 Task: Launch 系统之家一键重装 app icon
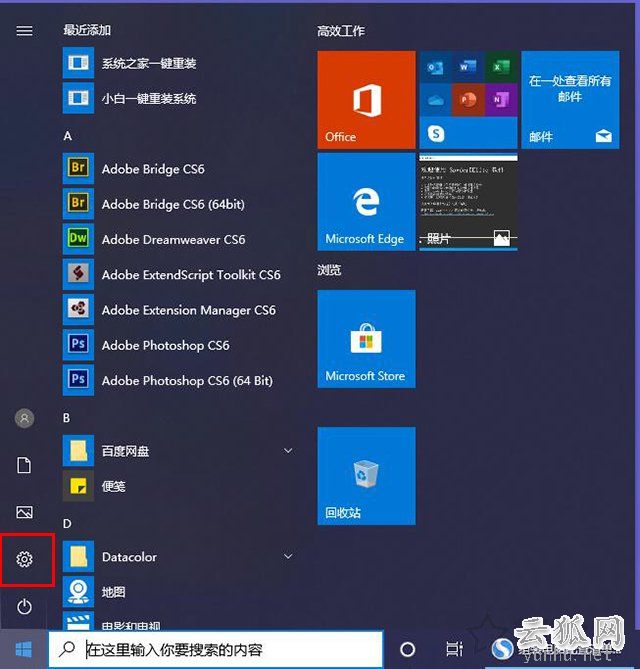point(78,63)
